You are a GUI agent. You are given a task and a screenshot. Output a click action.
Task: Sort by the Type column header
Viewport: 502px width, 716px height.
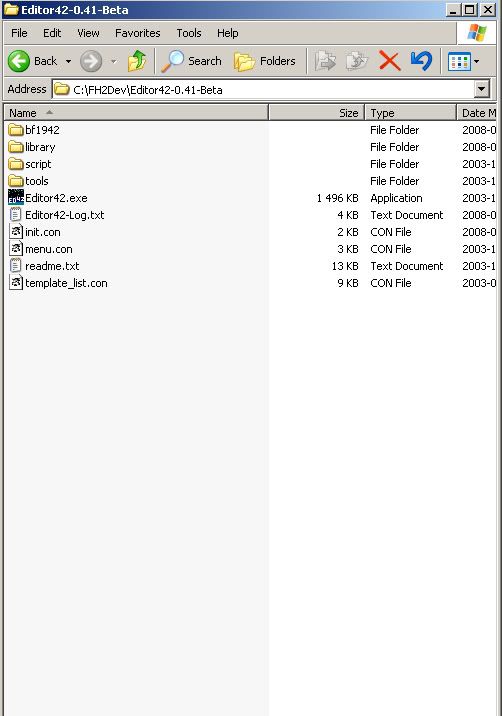tap(411, 113)
